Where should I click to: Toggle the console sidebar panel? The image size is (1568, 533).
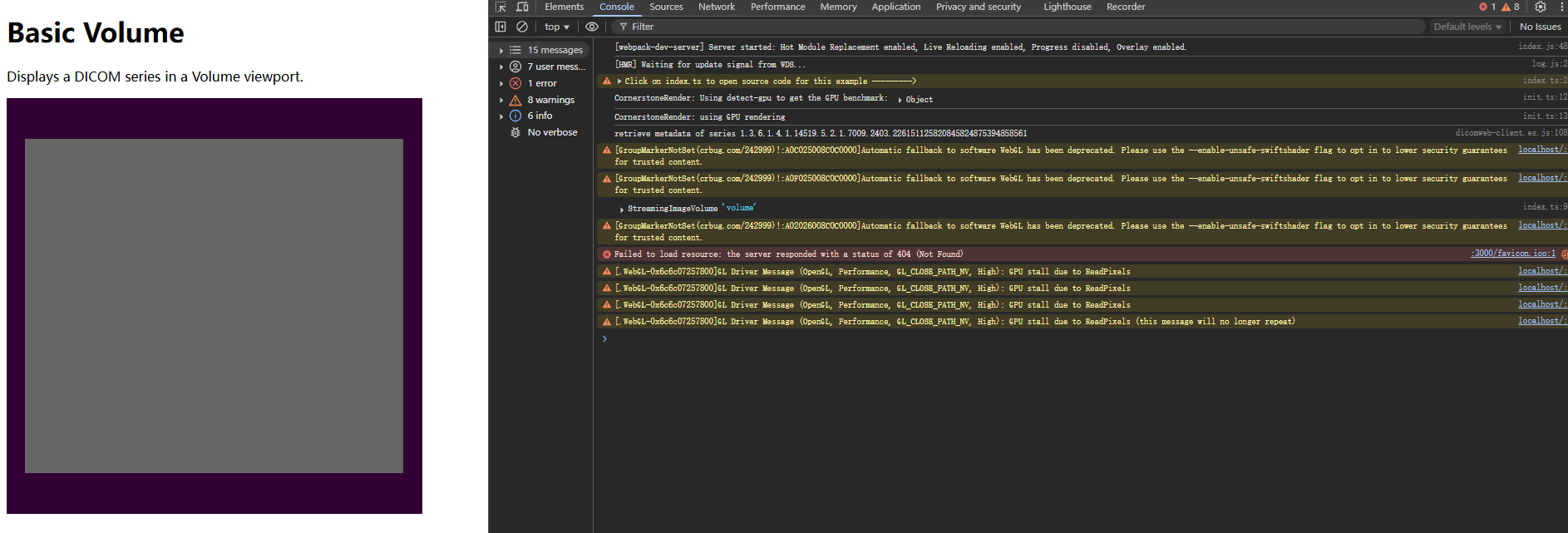[x=500, y=27]
